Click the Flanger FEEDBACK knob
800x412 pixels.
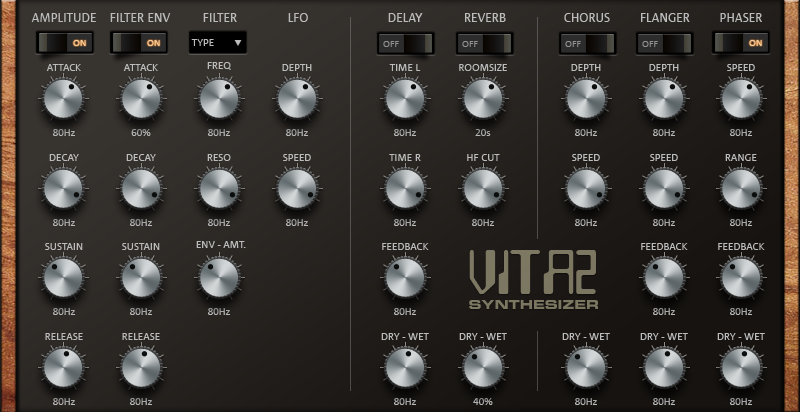664,277
